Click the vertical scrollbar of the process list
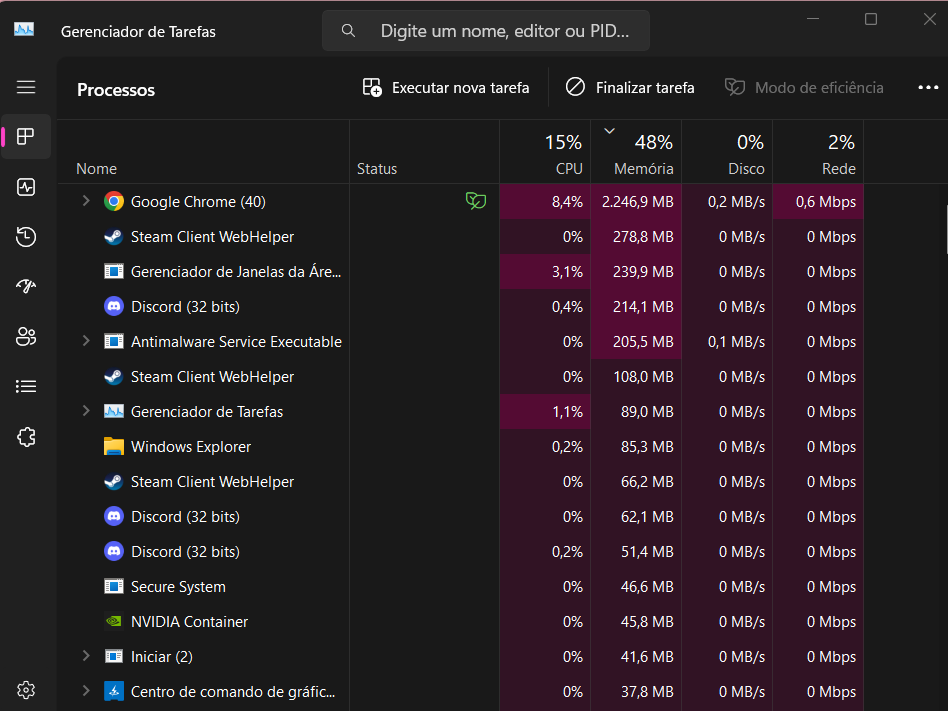The width and height of the screenshot is (948, 711). pos(946,230)
